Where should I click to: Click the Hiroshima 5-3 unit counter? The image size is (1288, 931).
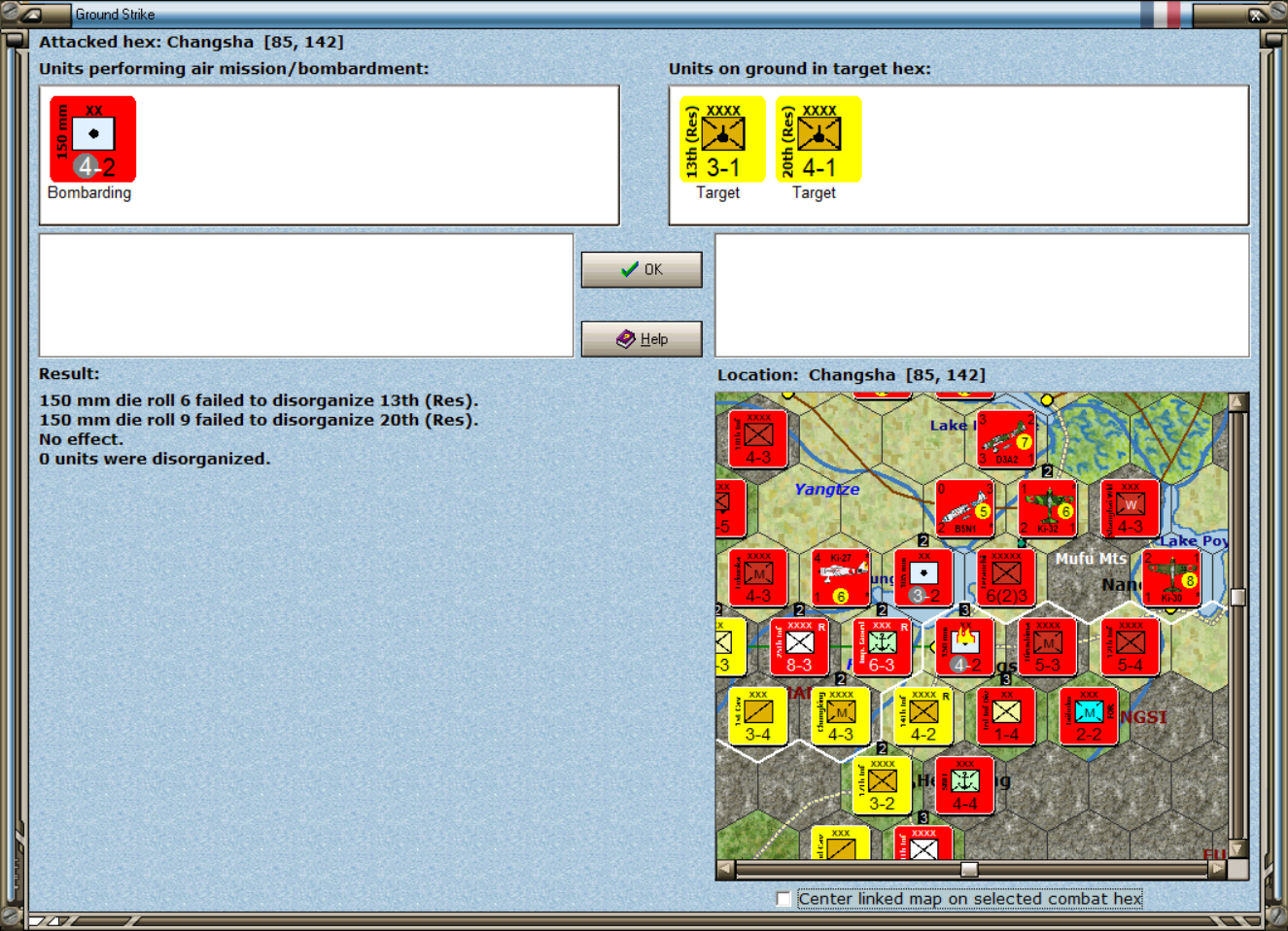tap(1047, 646)
